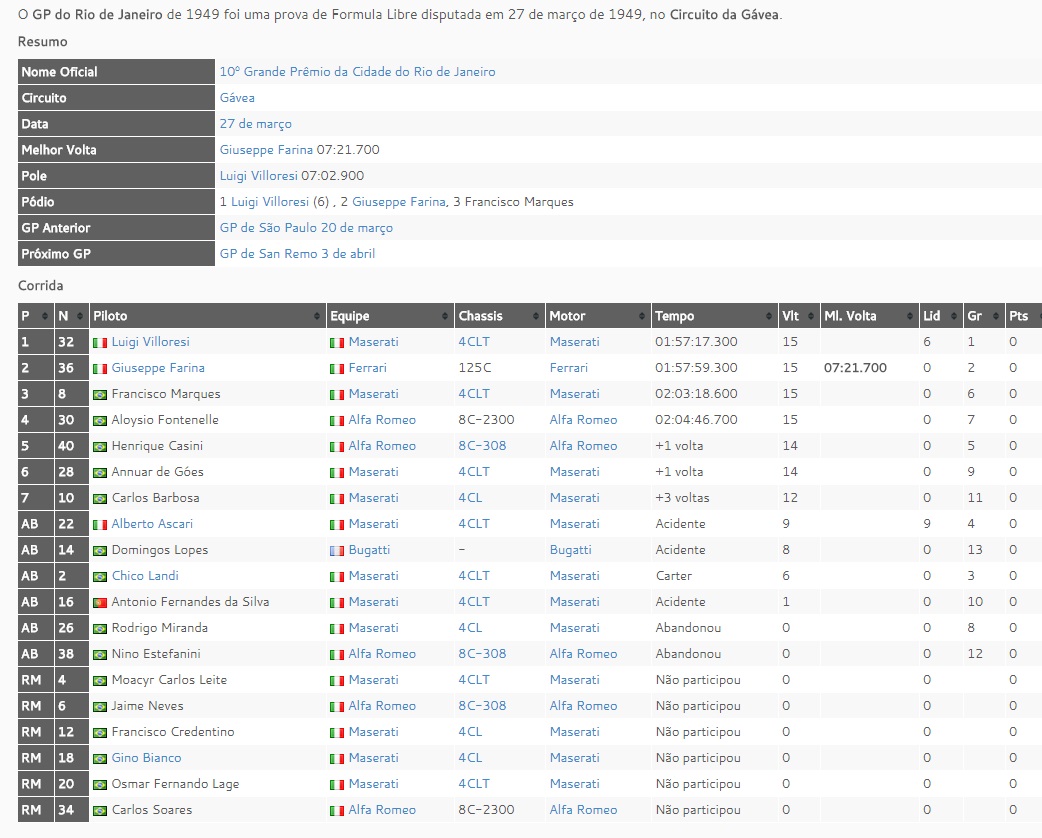Go to GP de São Paulo 20 de março

coord(306,227)
